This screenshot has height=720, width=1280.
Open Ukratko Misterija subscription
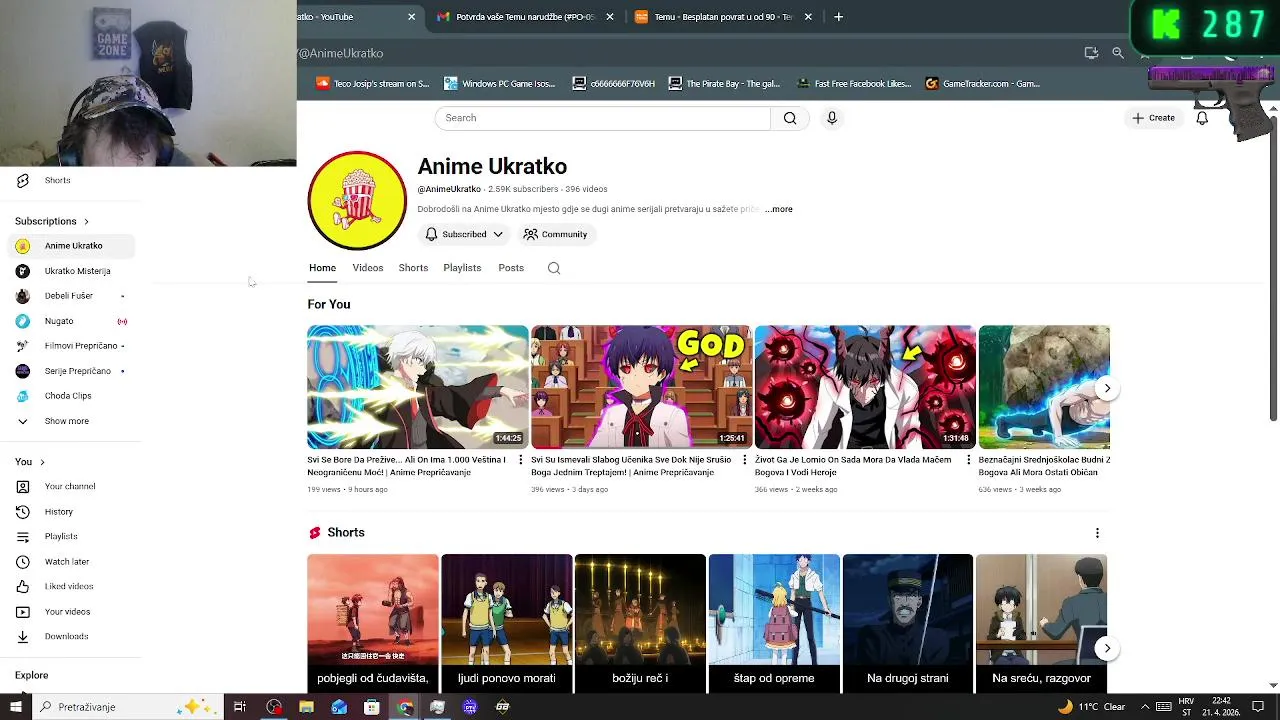pyautogui.click(x=70, y=271)
